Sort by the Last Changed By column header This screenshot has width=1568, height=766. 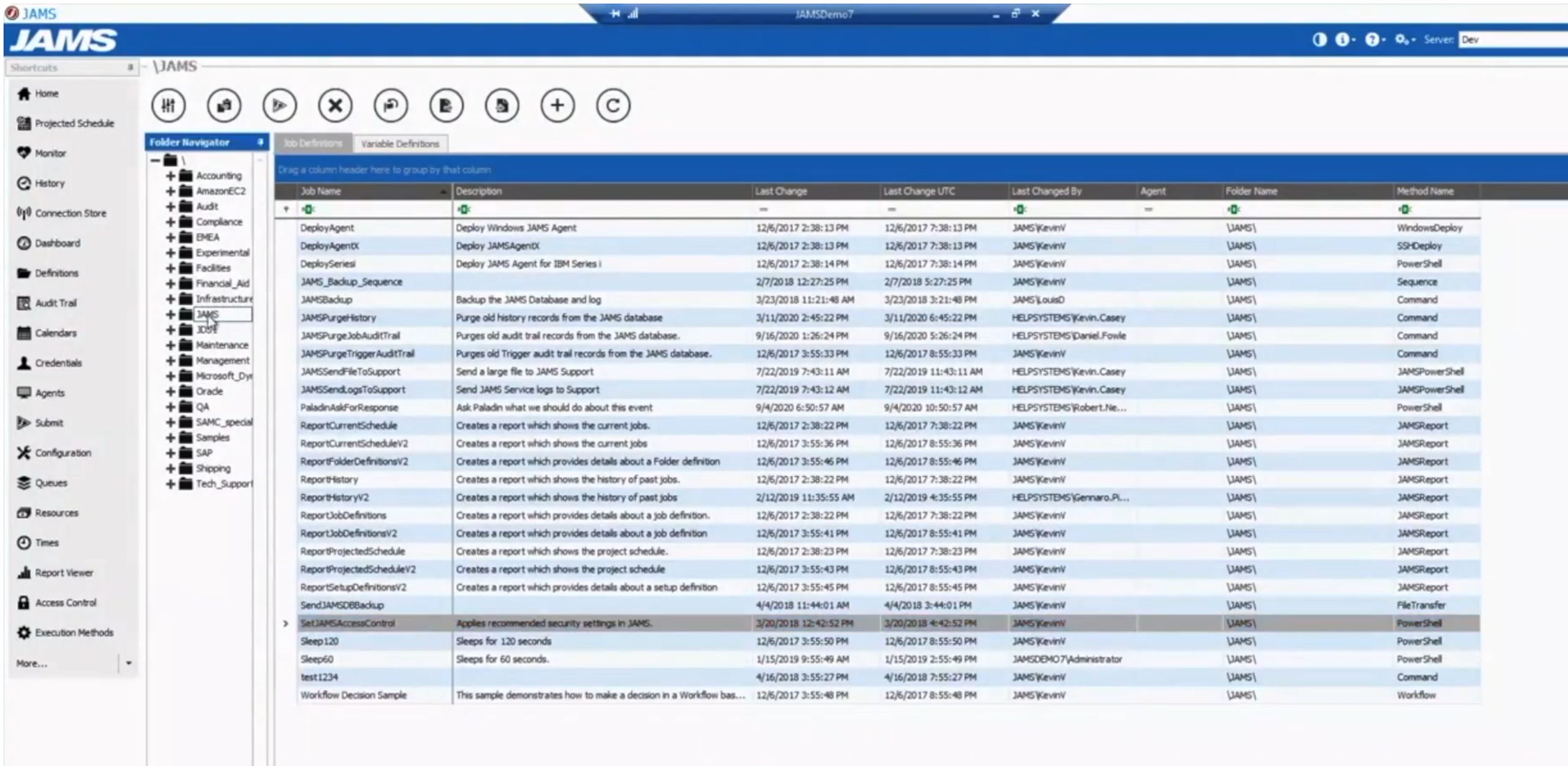[x=1073, y=191]
